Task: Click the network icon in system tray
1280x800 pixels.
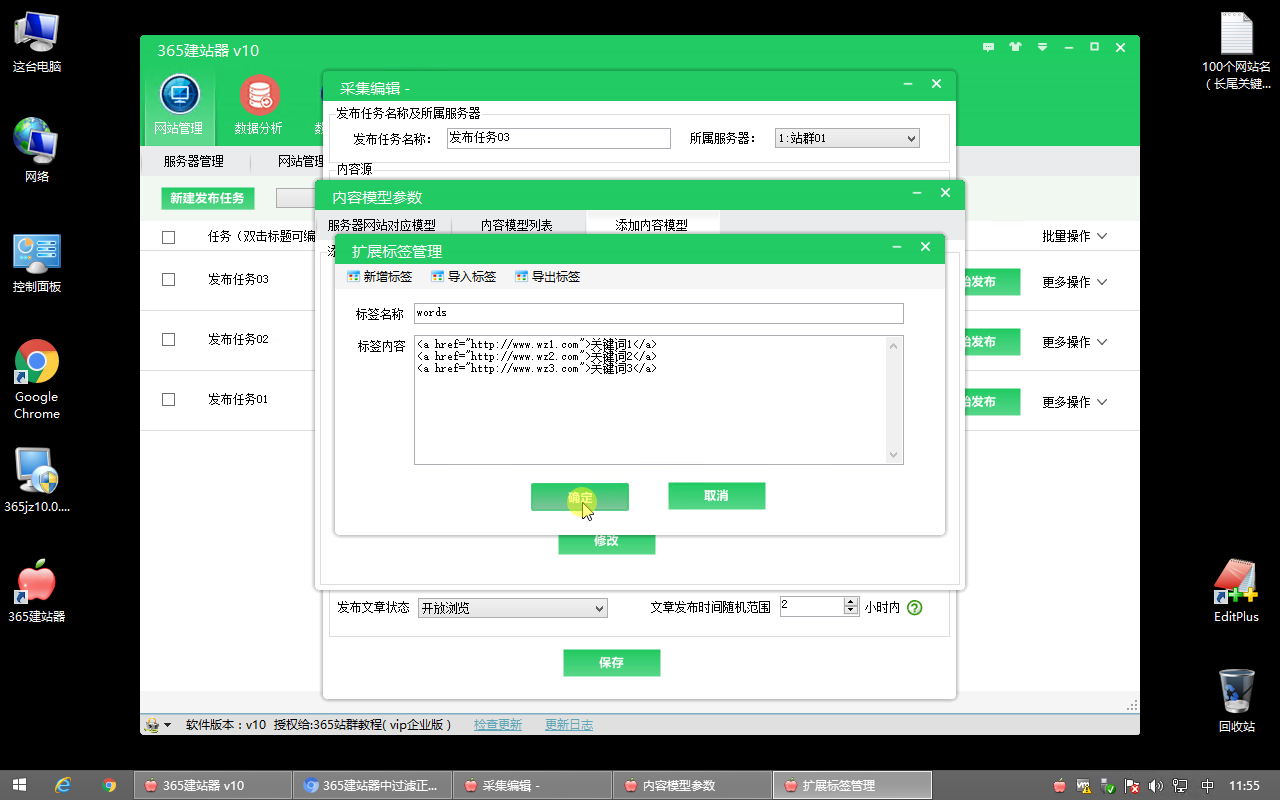Action: tap(1181, 786)
